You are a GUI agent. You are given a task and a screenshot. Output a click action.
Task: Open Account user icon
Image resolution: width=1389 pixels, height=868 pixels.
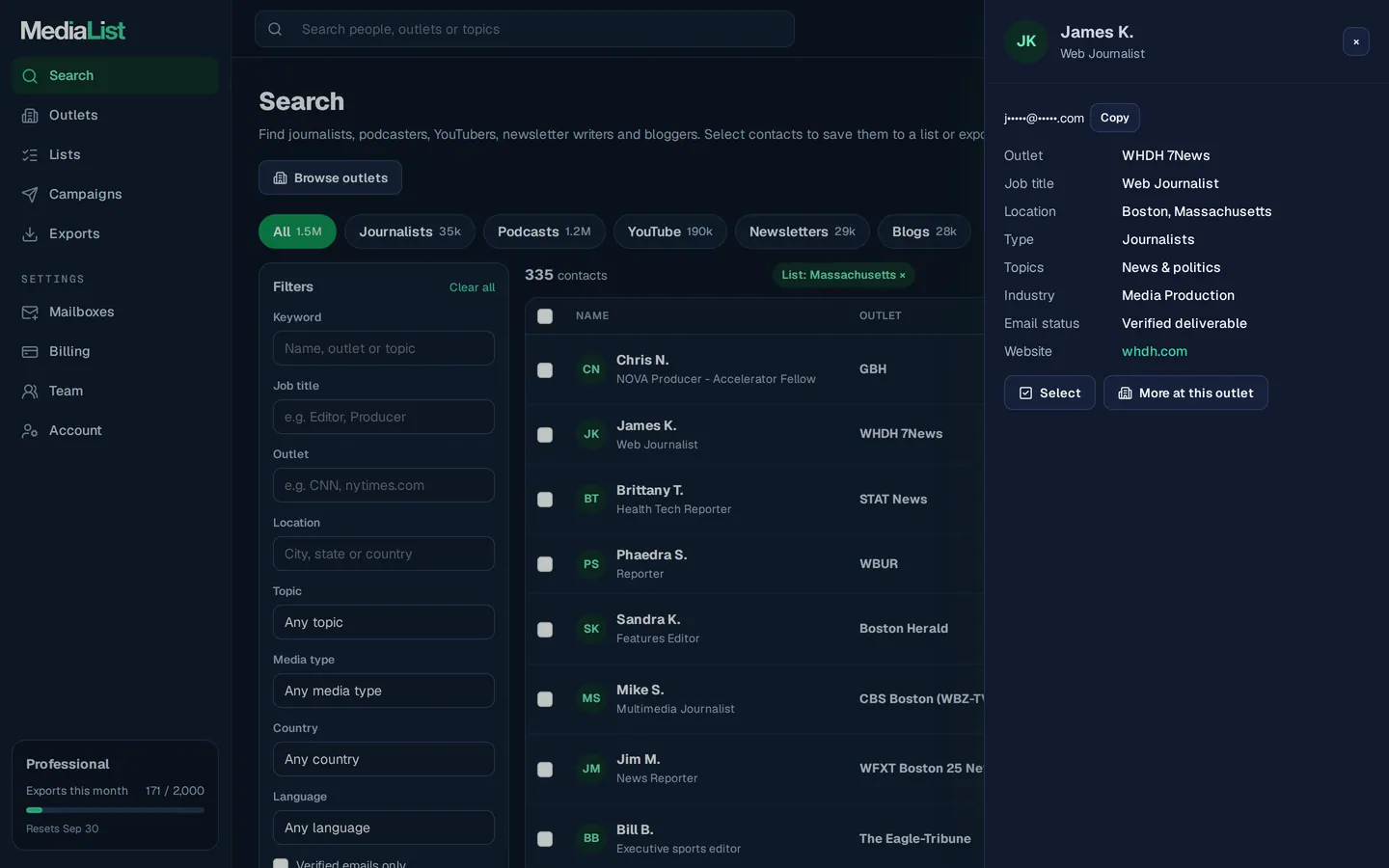(30, 431)
